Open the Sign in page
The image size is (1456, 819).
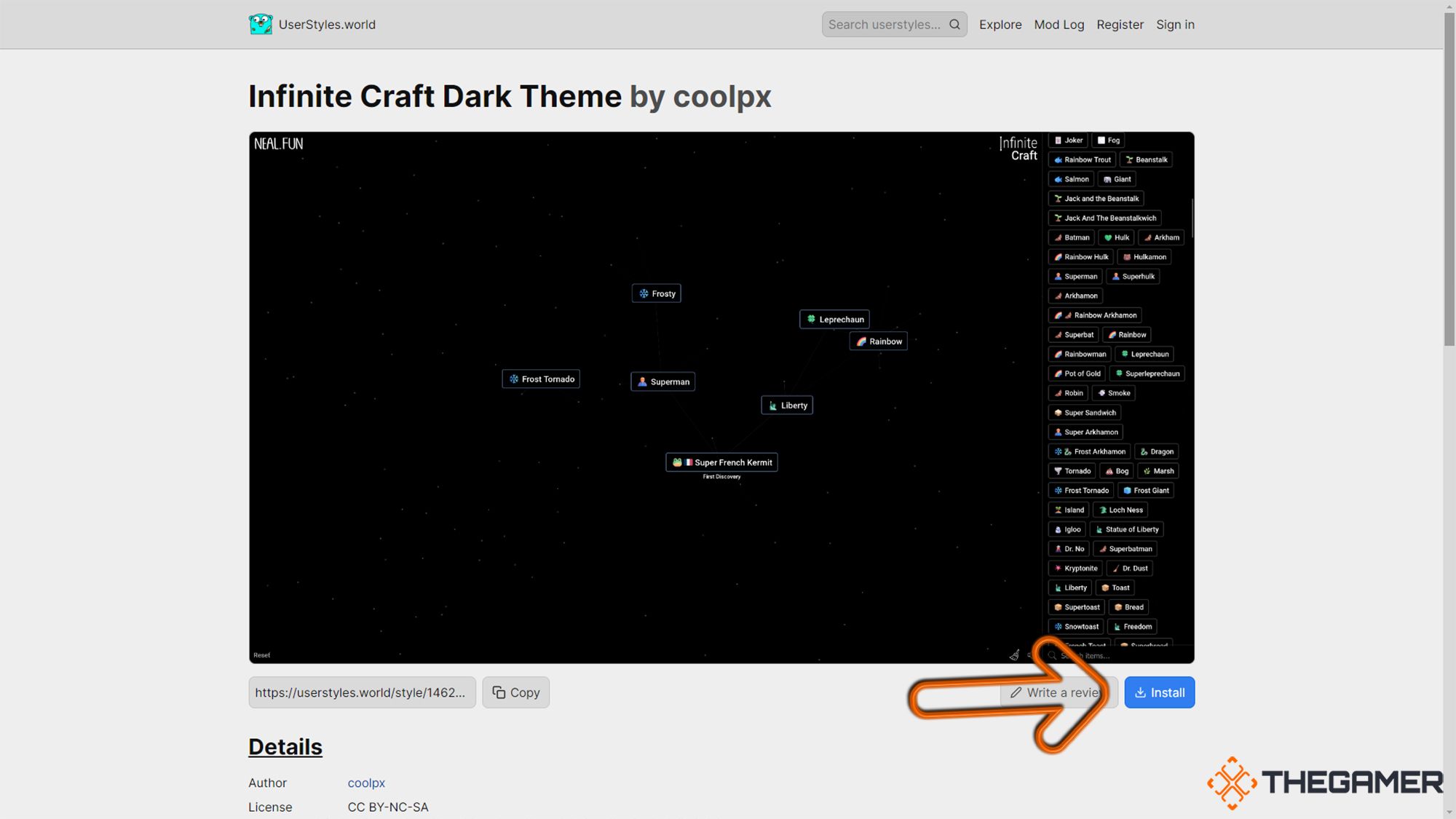click(x=1175, y=24)
